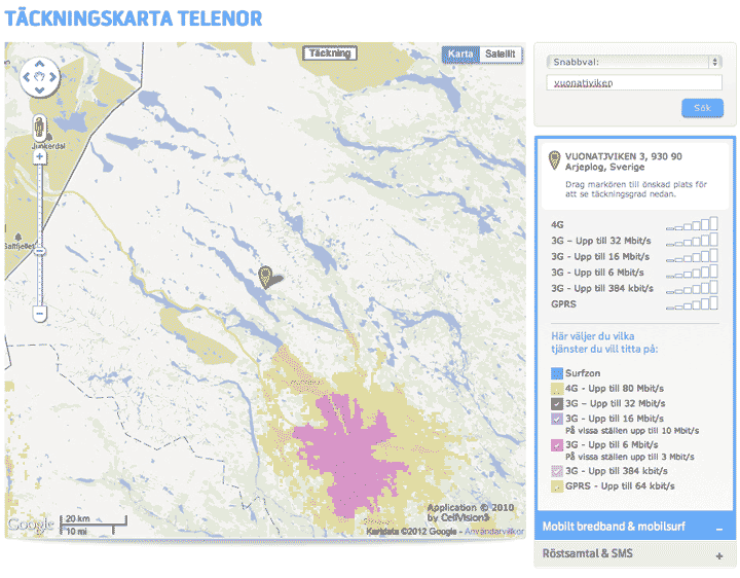
Task: Click signal bars for 3G 32 Mbit/s
Action: click(x=692, y=240)
